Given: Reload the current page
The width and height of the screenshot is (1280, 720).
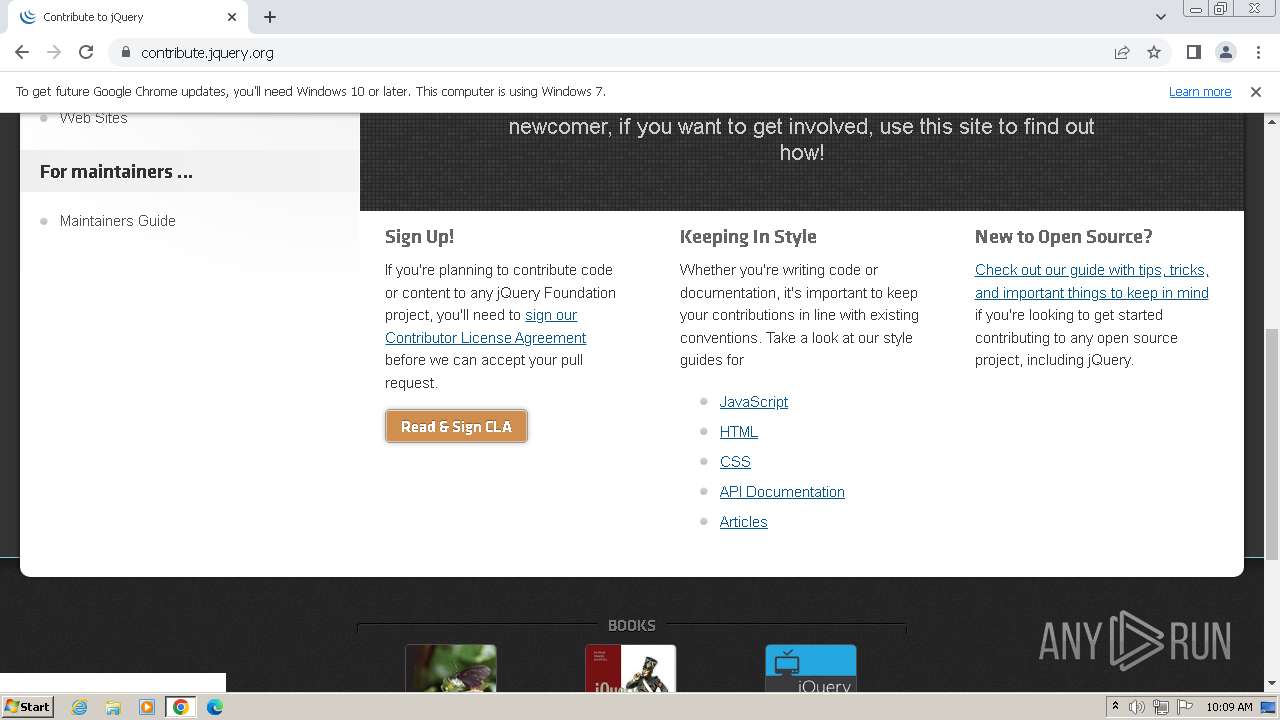Looking at the screenshot, I should 86,52.
